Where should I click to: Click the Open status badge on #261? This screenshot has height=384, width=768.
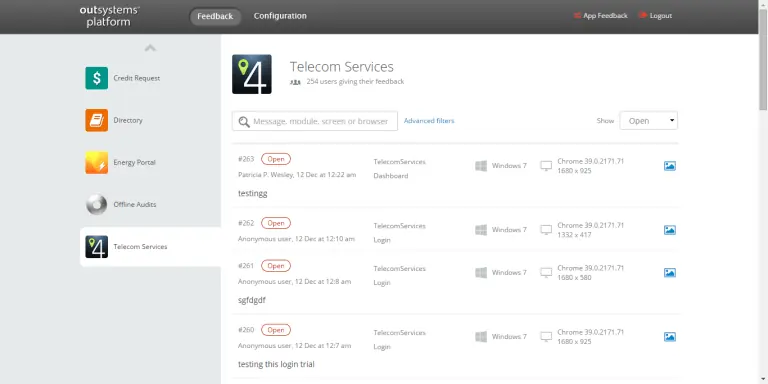(276, 266)
